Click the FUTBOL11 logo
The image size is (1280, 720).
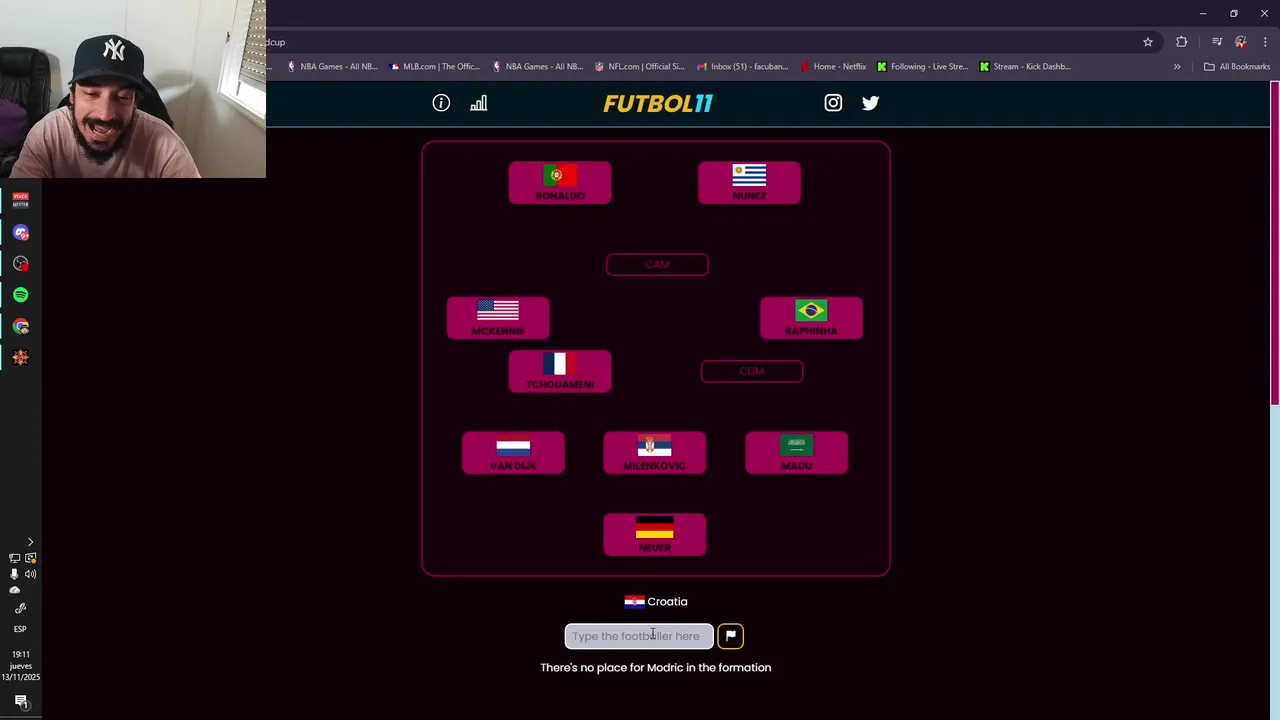[657, 103]
